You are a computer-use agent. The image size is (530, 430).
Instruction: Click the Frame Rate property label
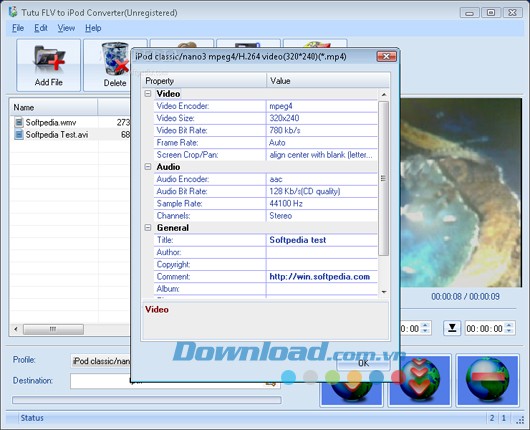click(x=177, y=143)
